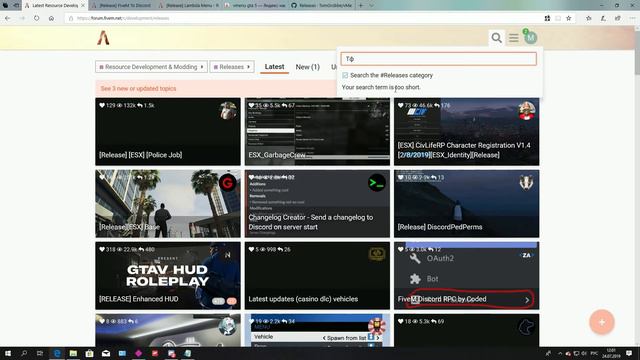Open Changelog Creator Discord topic
Viewport: 640px width, 360px height.
click(x=311, y=222)
